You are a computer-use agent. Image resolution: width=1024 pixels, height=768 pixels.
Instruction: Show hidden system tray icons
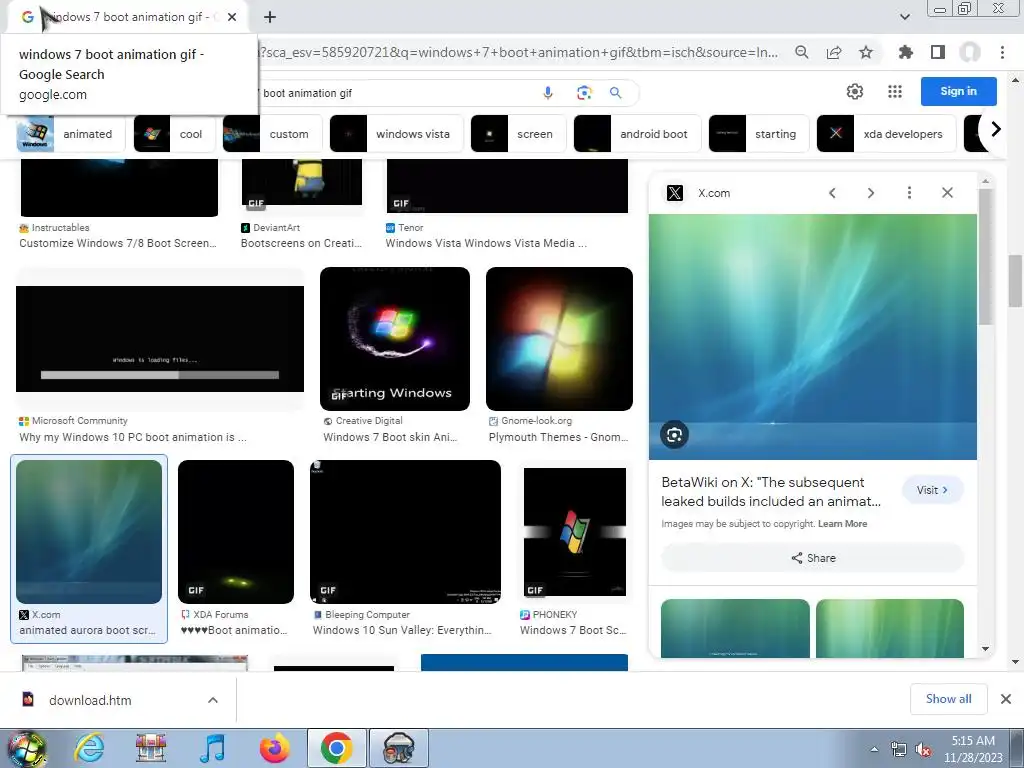pos(874,749)
